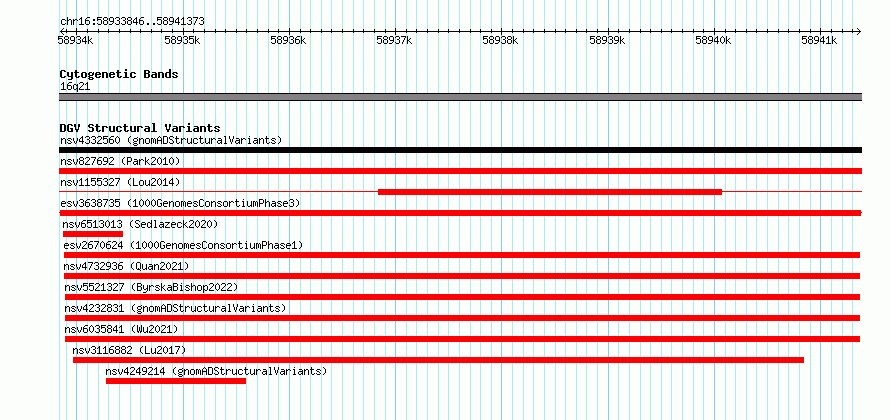This screenshot has width=890, height=420.
Task: Open esv2670624 1000GenomesConsortiumPhase1 label
Action: point(183,245)
